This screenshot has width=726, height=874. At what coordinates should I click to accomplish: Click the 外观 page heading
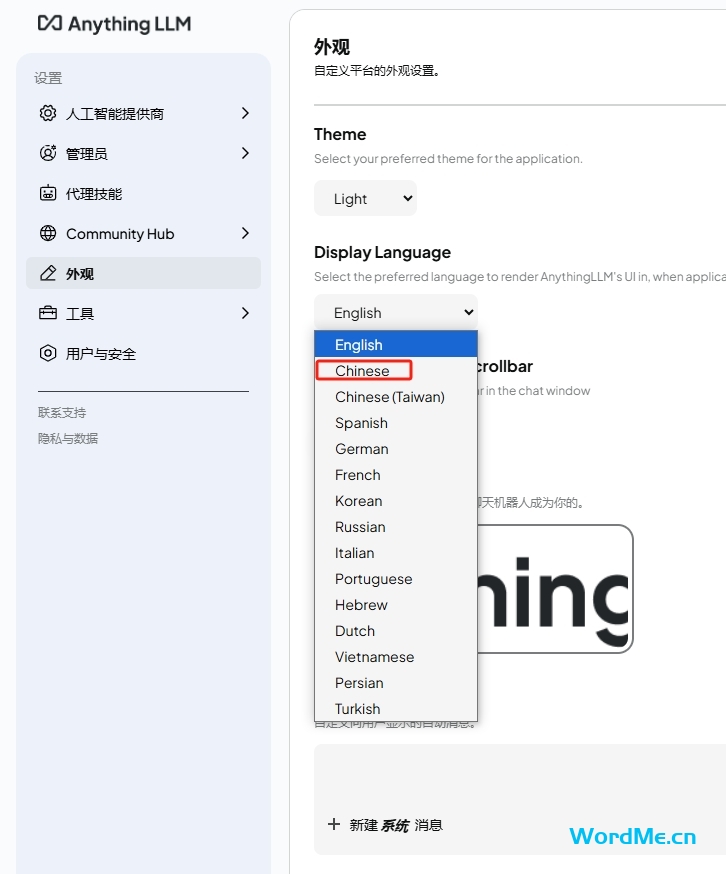(332, 47)
